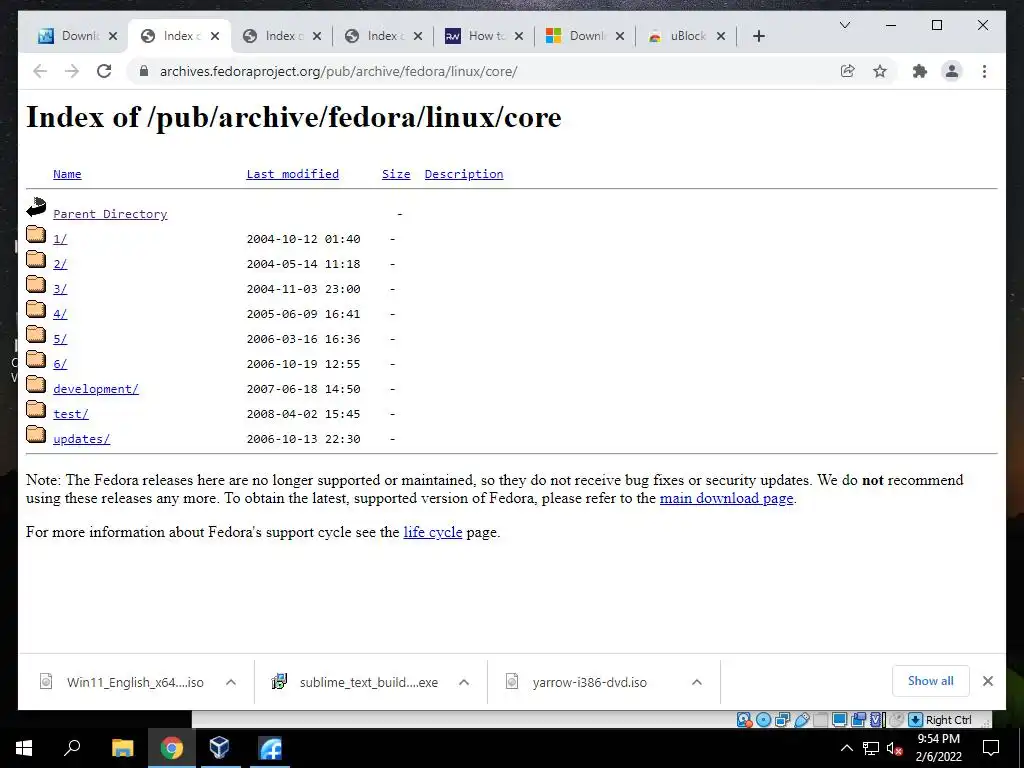
Task: Open the Parent Directory link
Action: (x=110, y=214)
